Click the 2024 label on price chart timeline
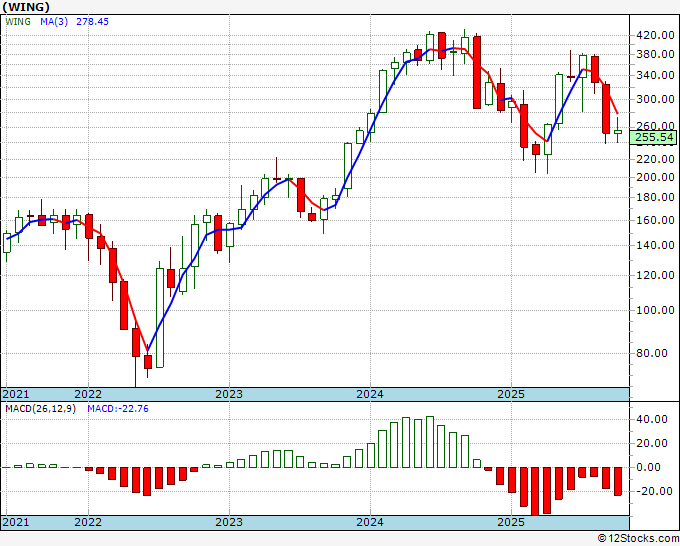680x546 pixels. [x=370, y=394]
